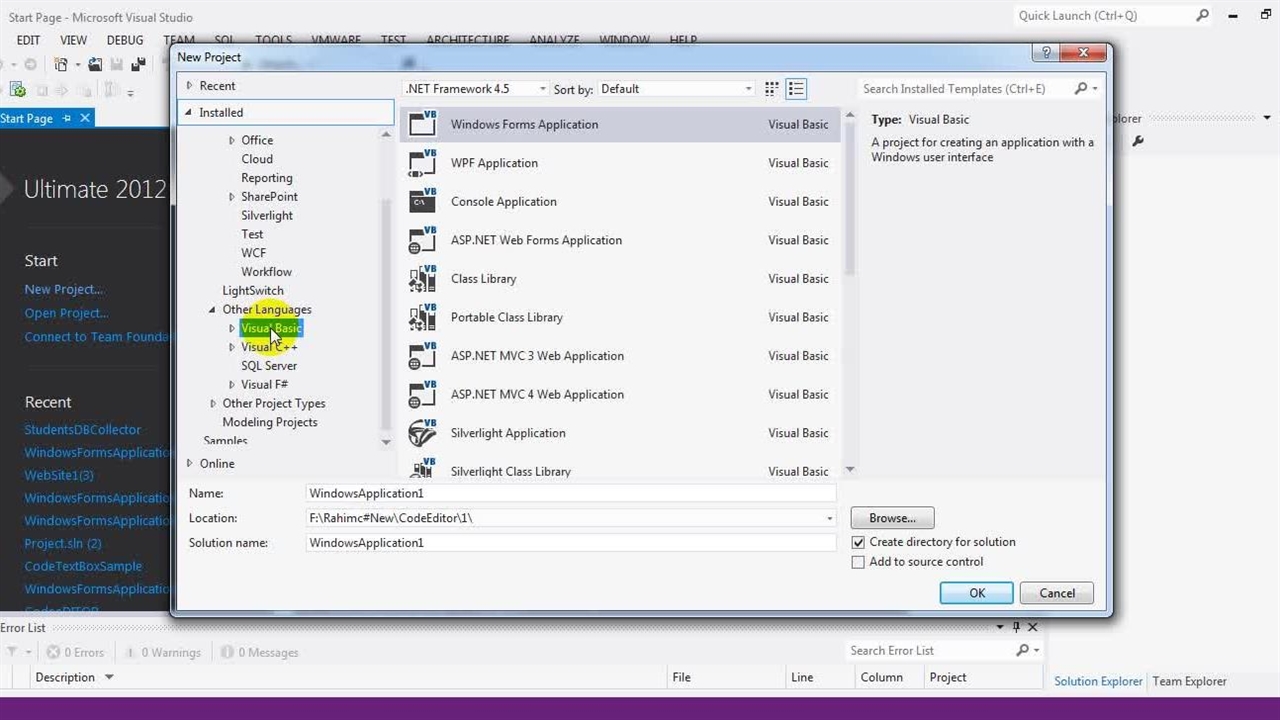Select ASP.NET Web Forms Application icon

click(x=423, y=240)
